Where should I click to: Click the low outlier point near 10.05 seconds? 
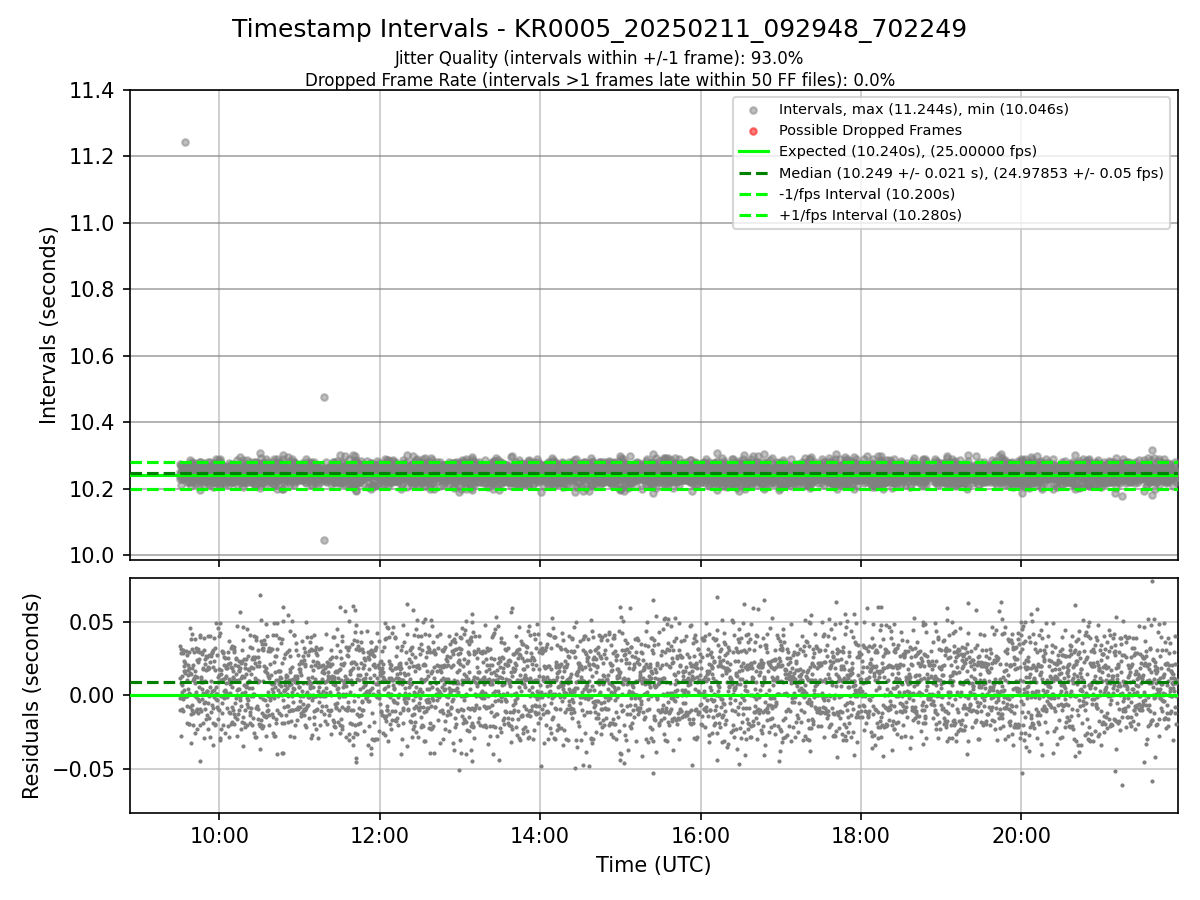[x=324, y=540]
